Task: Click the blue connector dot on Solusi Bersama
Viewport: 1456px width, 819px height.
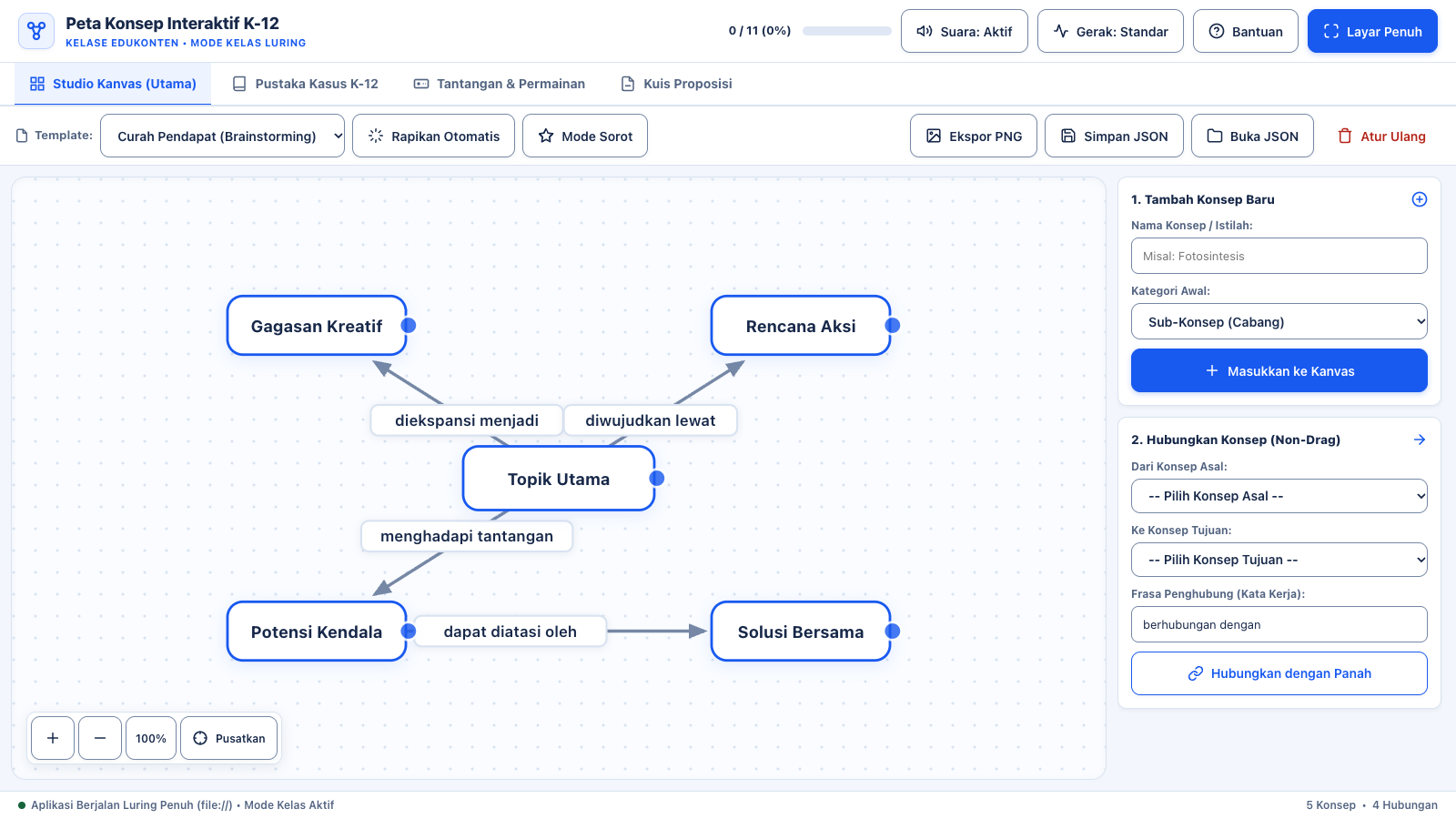Action: pos(893,631)
